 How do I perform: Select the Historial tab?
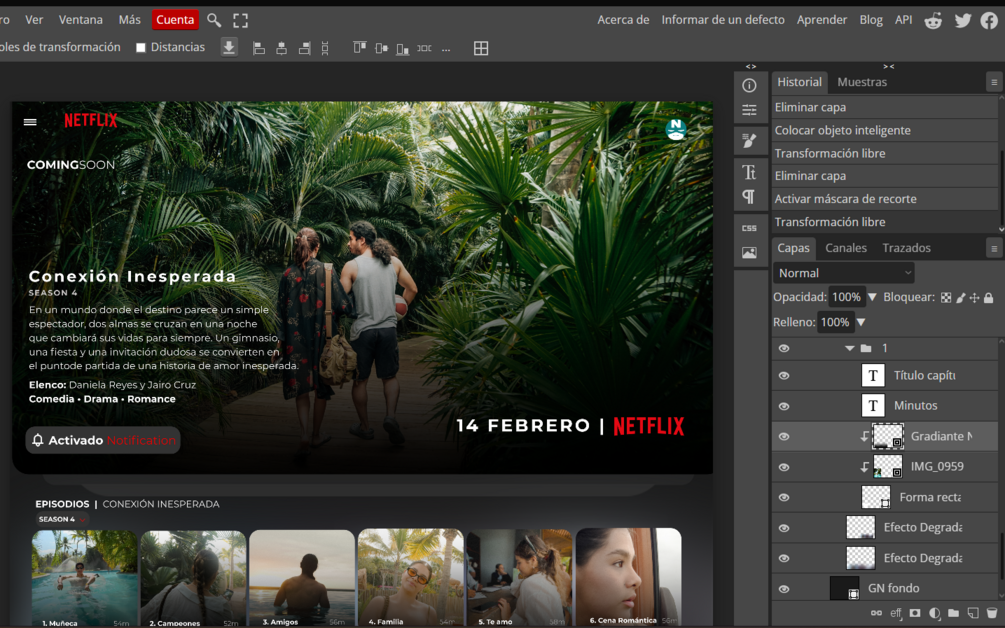[x=799, y=82]
